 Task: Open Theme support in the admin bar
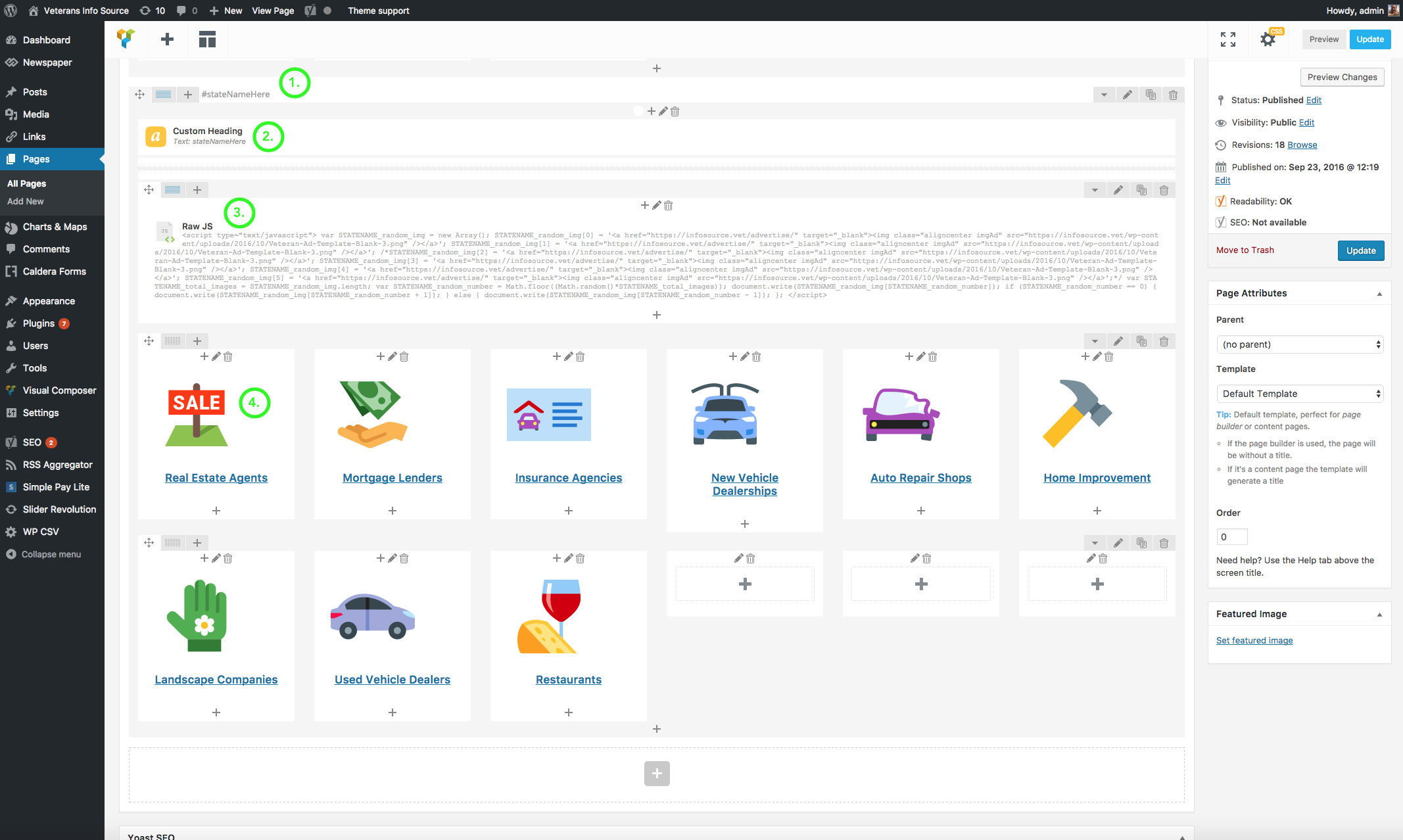coord(379,11)
